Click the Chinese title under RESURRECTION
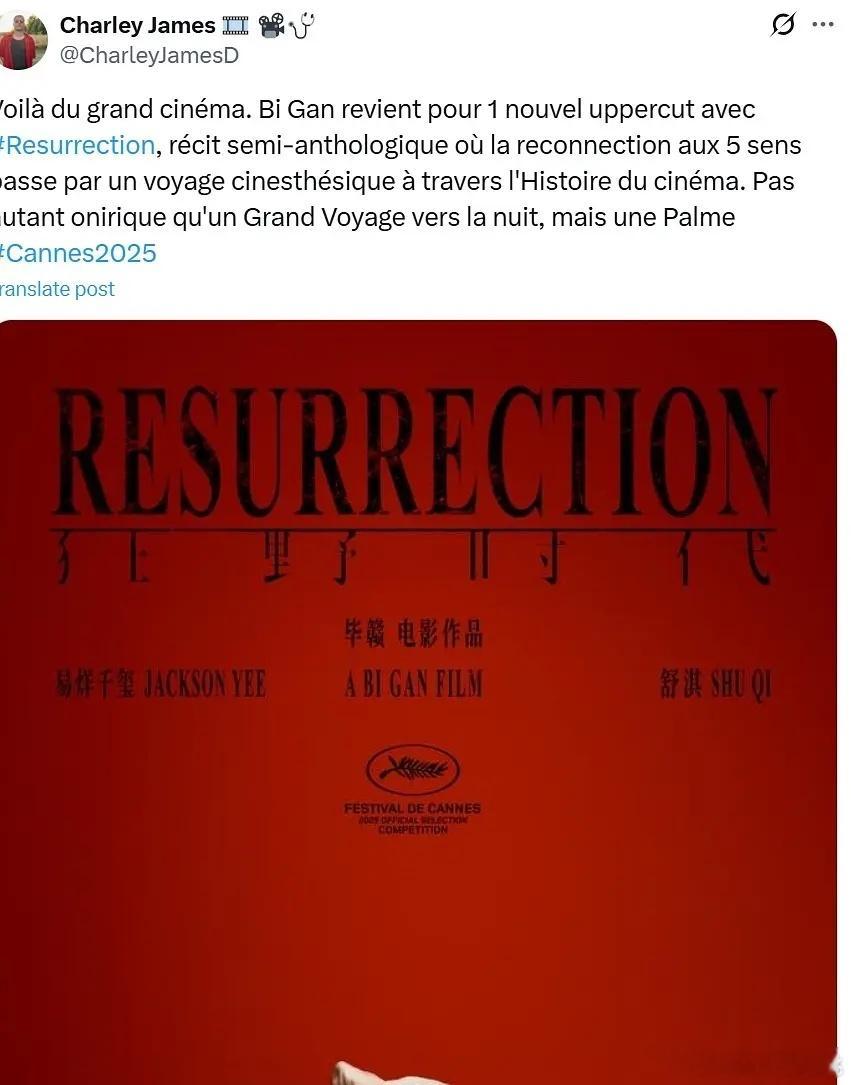 414,556
